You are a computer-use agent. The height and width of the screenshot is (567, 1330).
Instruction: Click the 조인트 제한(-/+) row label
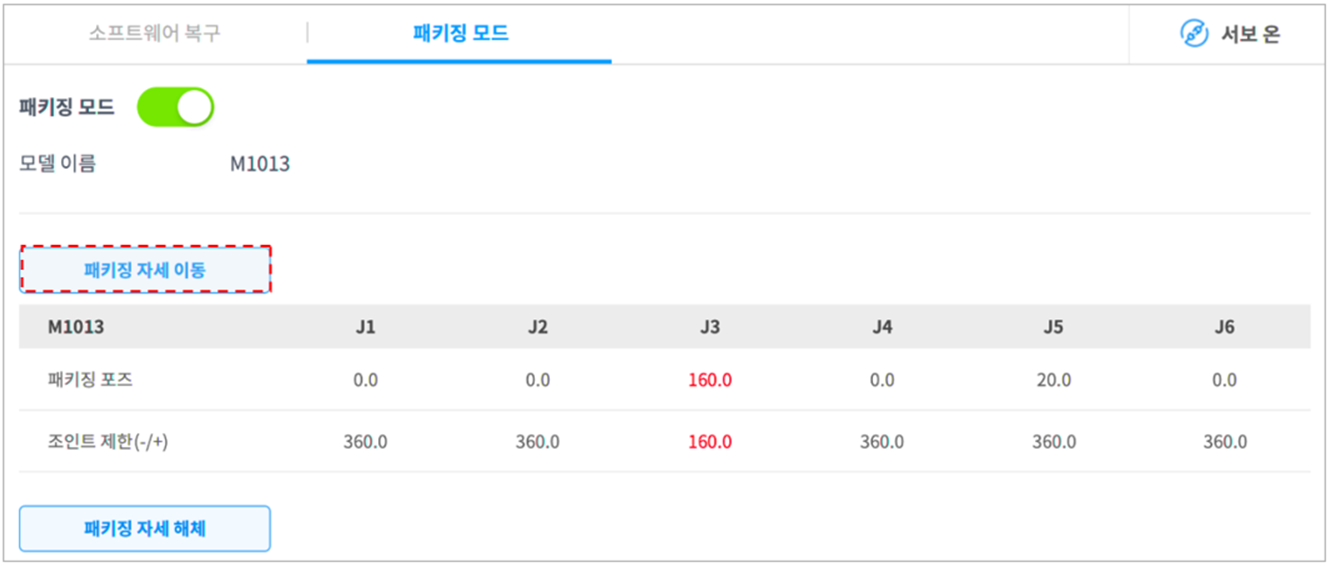click(x=108, y=442)
